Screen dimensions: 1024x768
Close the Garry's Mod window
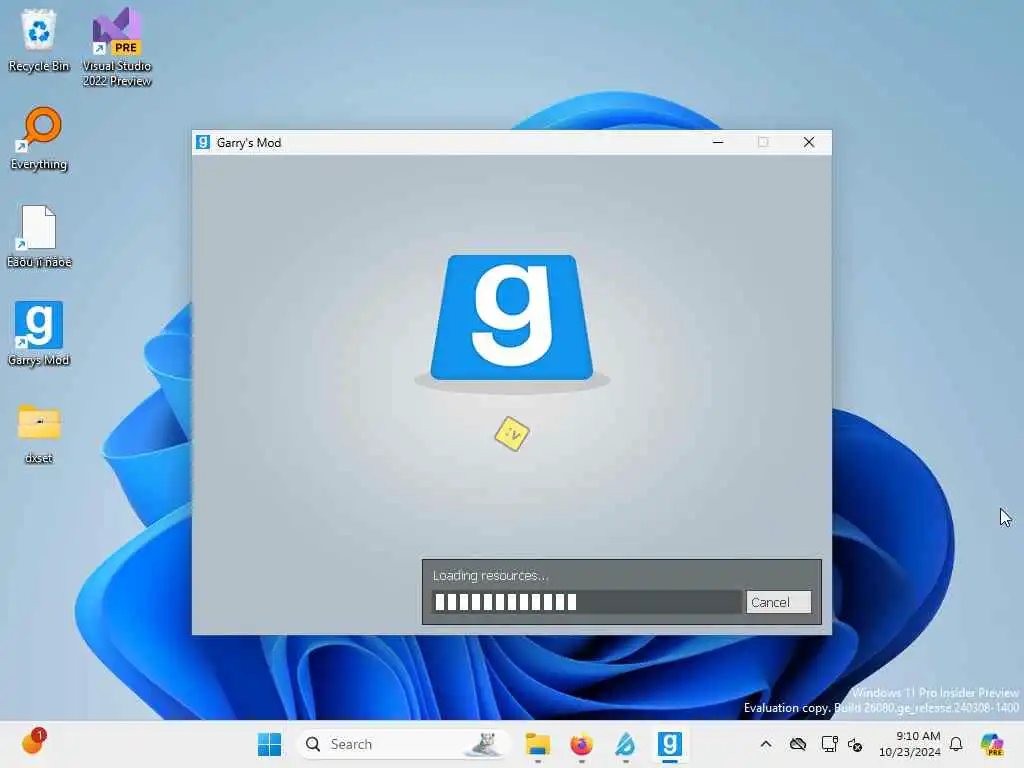coord(808,142)
